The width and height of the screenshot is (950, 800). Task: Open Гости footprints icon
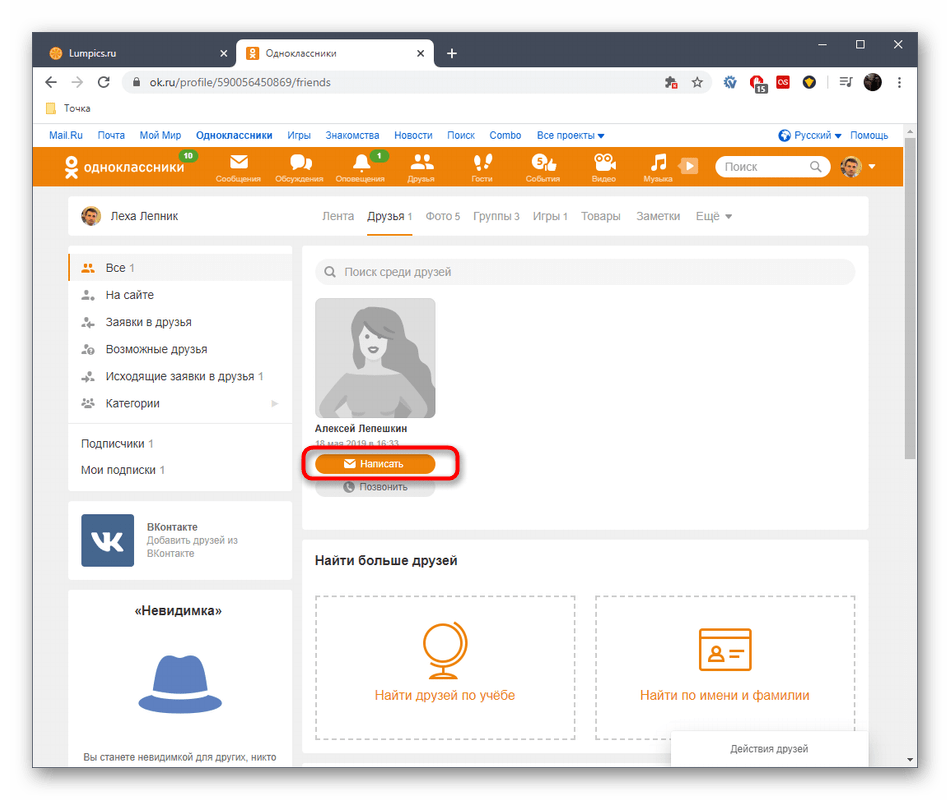click(482, 163)
